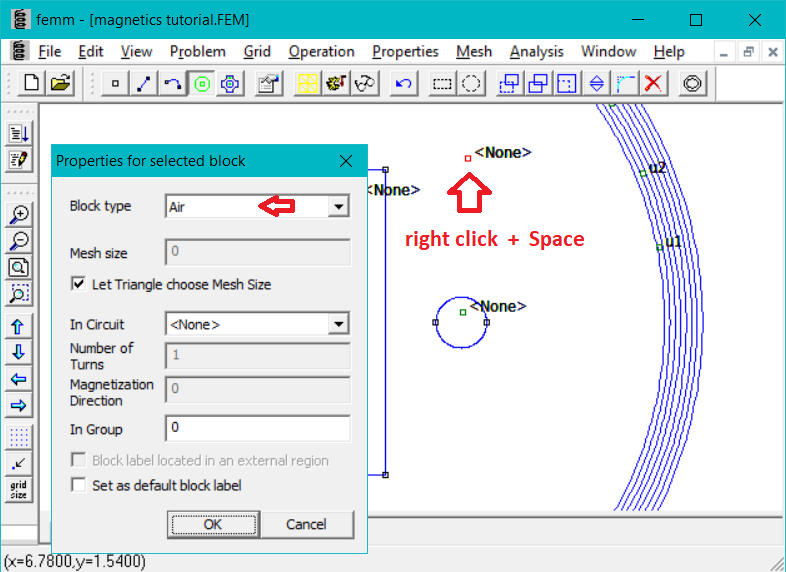Viewport: 786px width, 572px height.
Task: Uncheck Let Triangle choose Mesh Size
Action: tap(79, 285)
